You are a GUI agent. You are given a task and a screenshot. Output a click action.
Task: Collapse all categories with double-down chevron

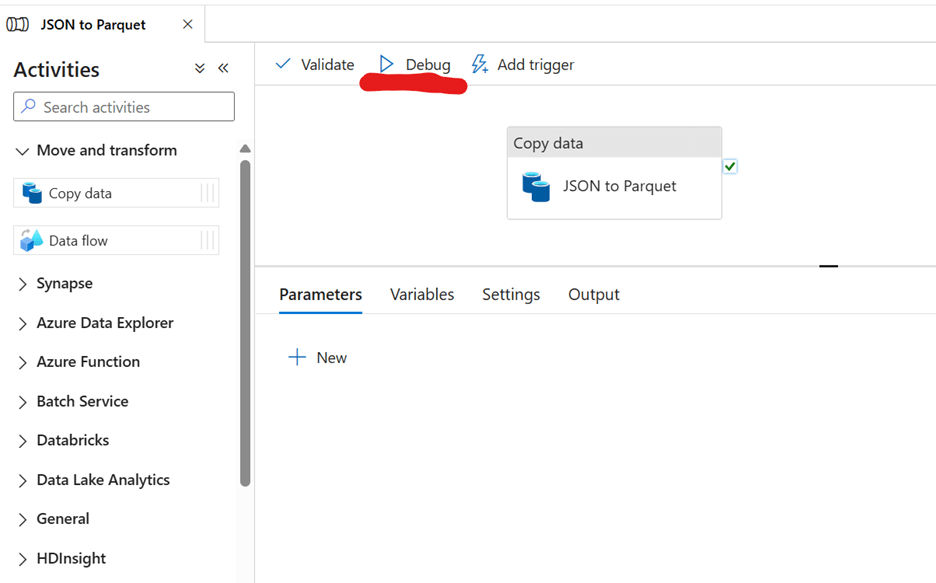tap(199, 69)
